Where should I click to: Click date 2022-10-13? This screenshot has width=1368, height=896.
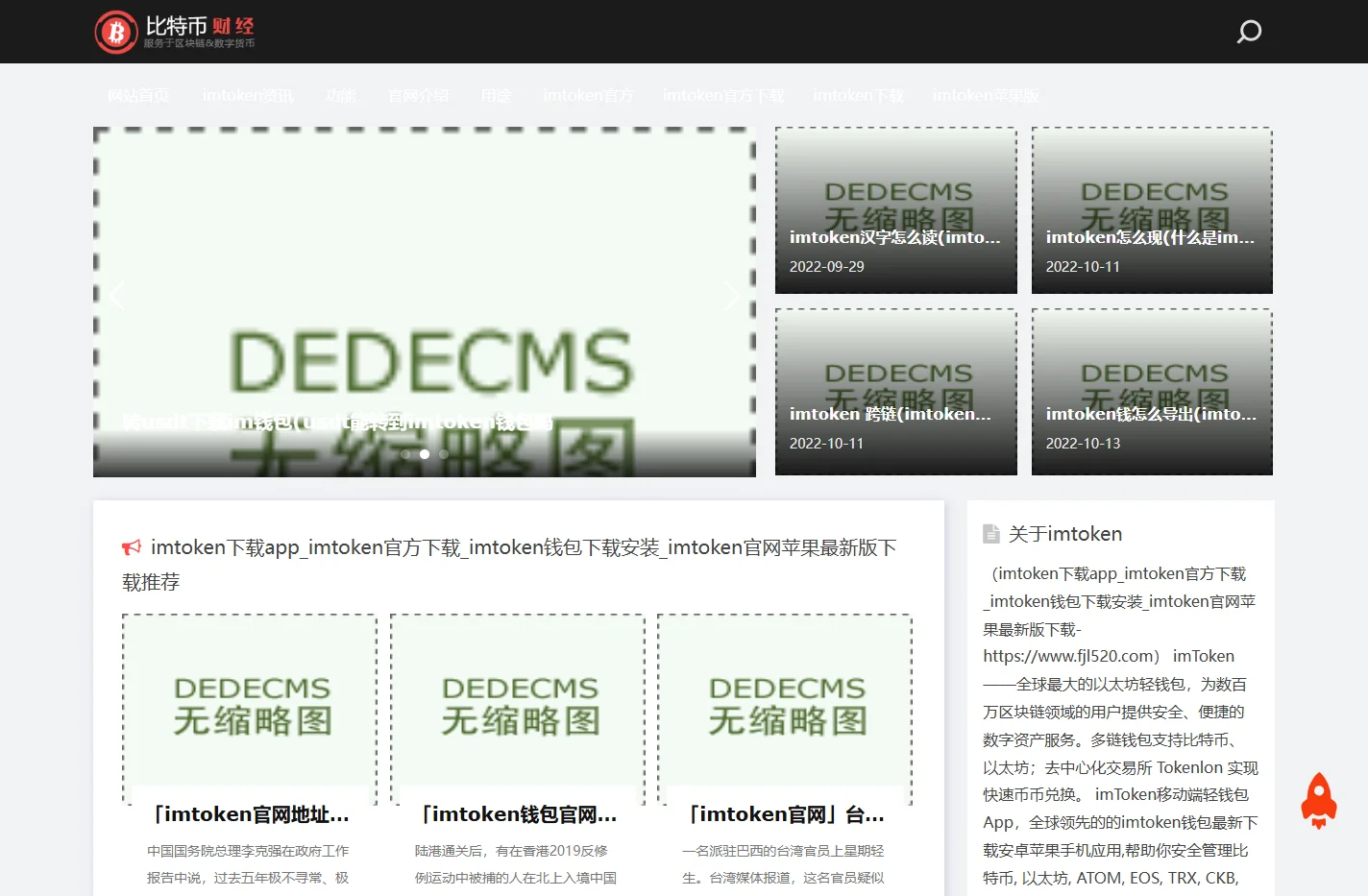pos(1084,444)
